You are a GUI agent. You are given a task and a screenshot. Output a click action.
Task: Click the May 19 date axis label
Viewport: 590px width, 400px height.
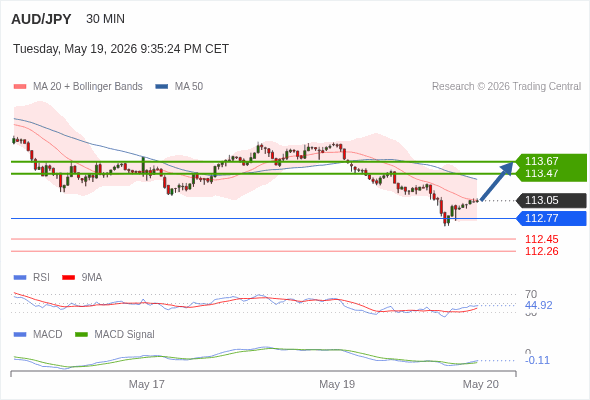(337, 384)
